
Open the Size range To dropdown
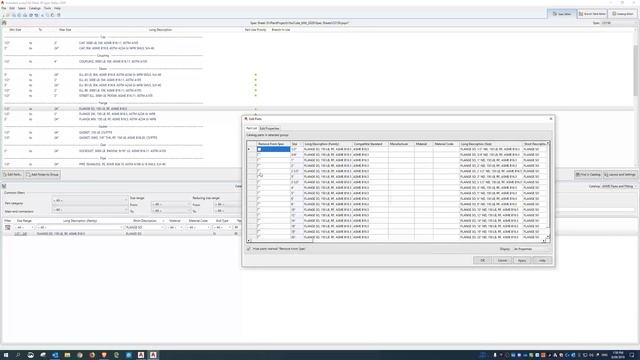coord(170,211)
